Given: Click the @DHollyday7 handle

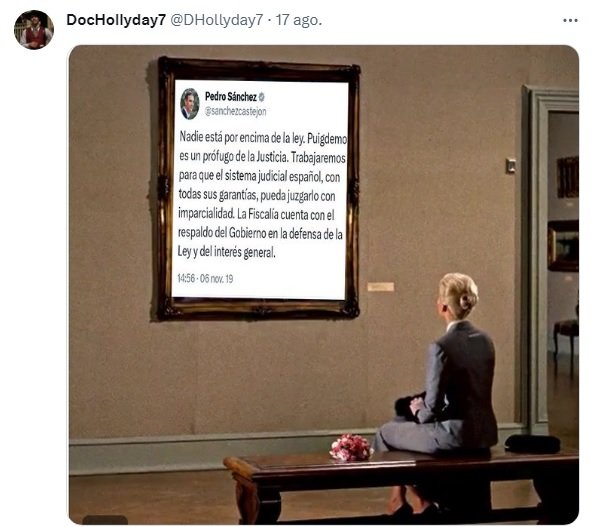Looking at the screenshot, I should [217, 20].
